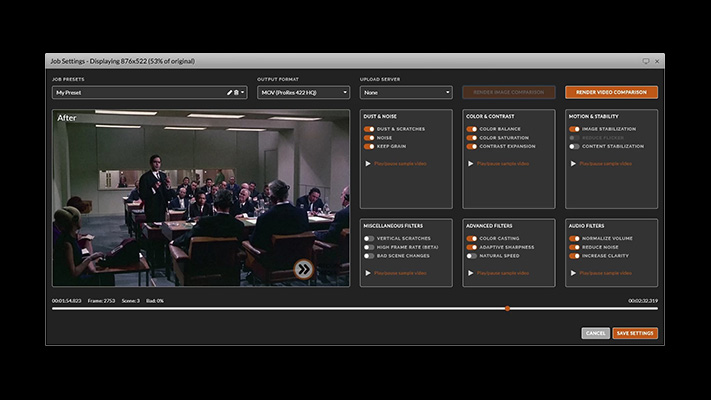Click the 'Bad: 0%' status text

pyautogui.click(x=155, y=301)
